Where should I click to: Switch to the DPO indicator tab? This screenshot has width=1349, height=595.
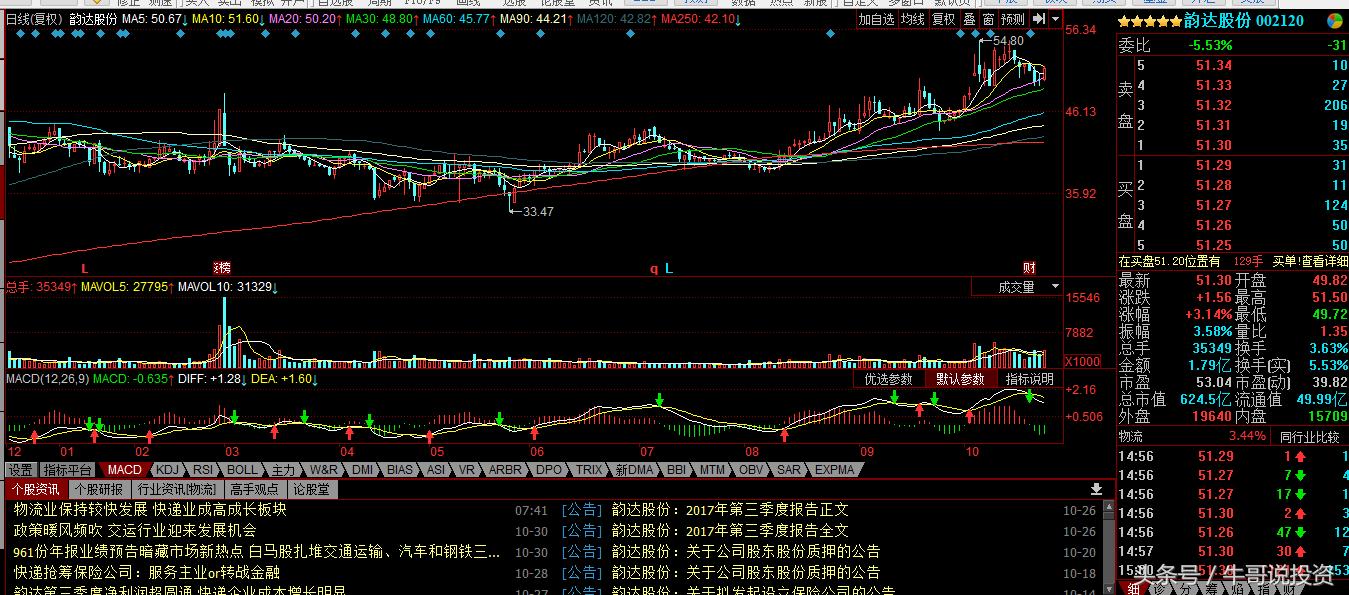[549, 470]
